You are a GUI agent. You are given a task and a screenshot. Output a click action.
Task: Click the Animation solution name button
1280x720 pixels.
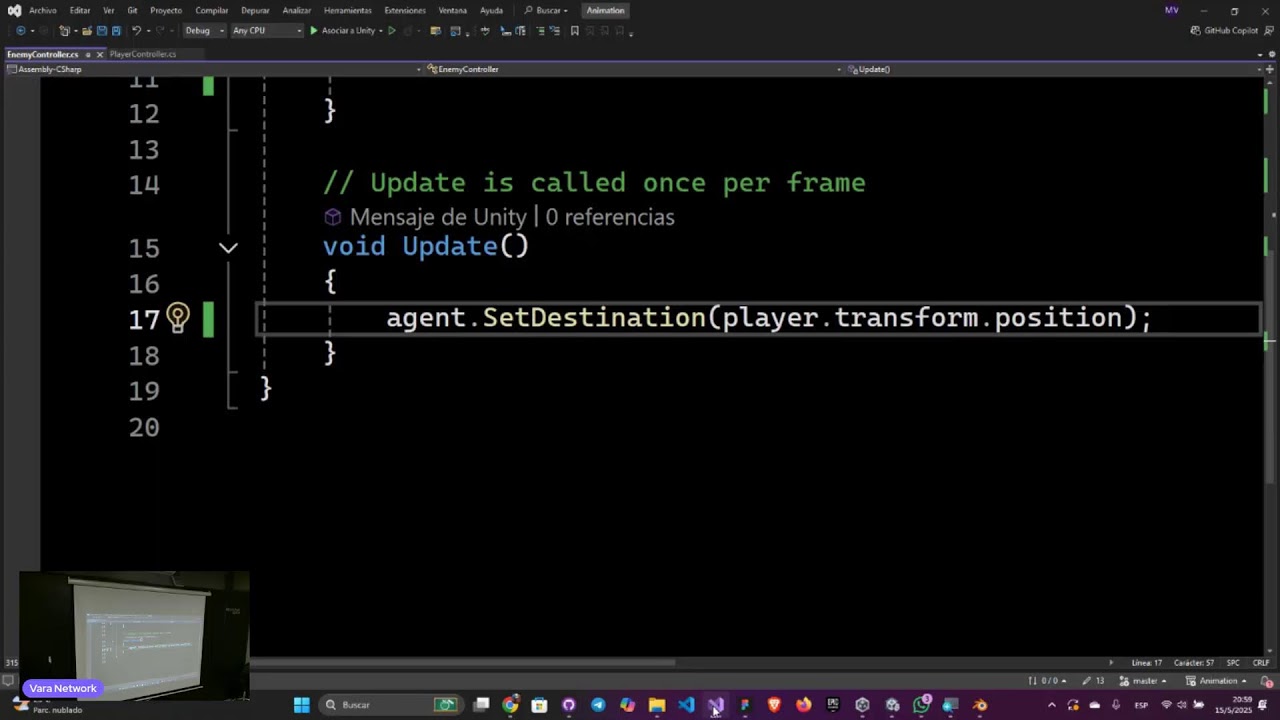tap(605, 10)
